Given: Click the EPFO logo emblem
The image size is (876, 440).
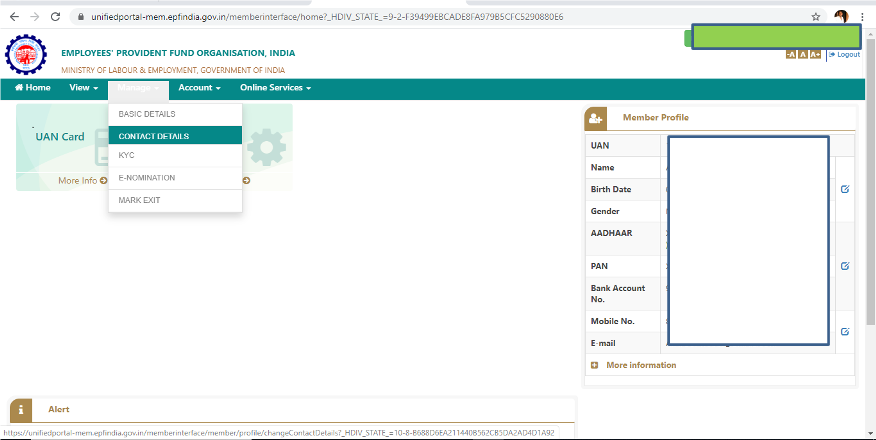Looking at the screenshot, I should [x=26, y=57].
